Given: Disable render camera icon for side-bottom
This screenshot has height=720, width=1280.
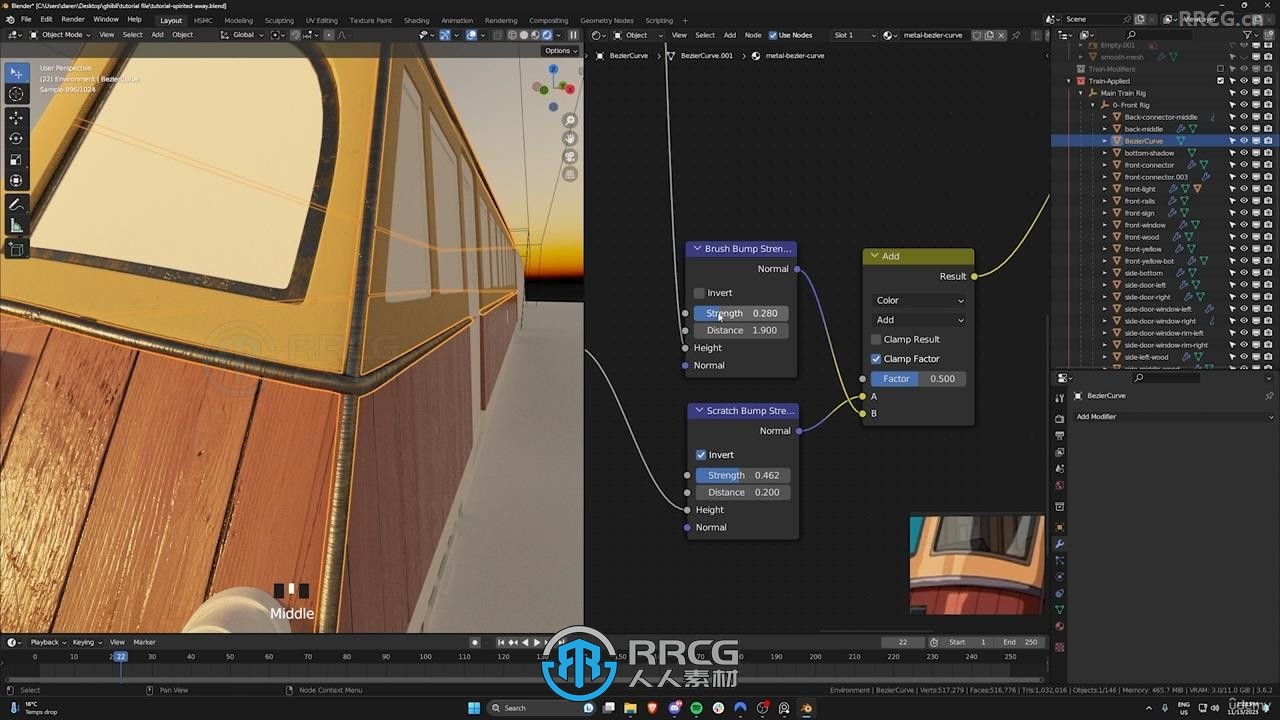Looking at the screenshot, I should coord(1268,273).
